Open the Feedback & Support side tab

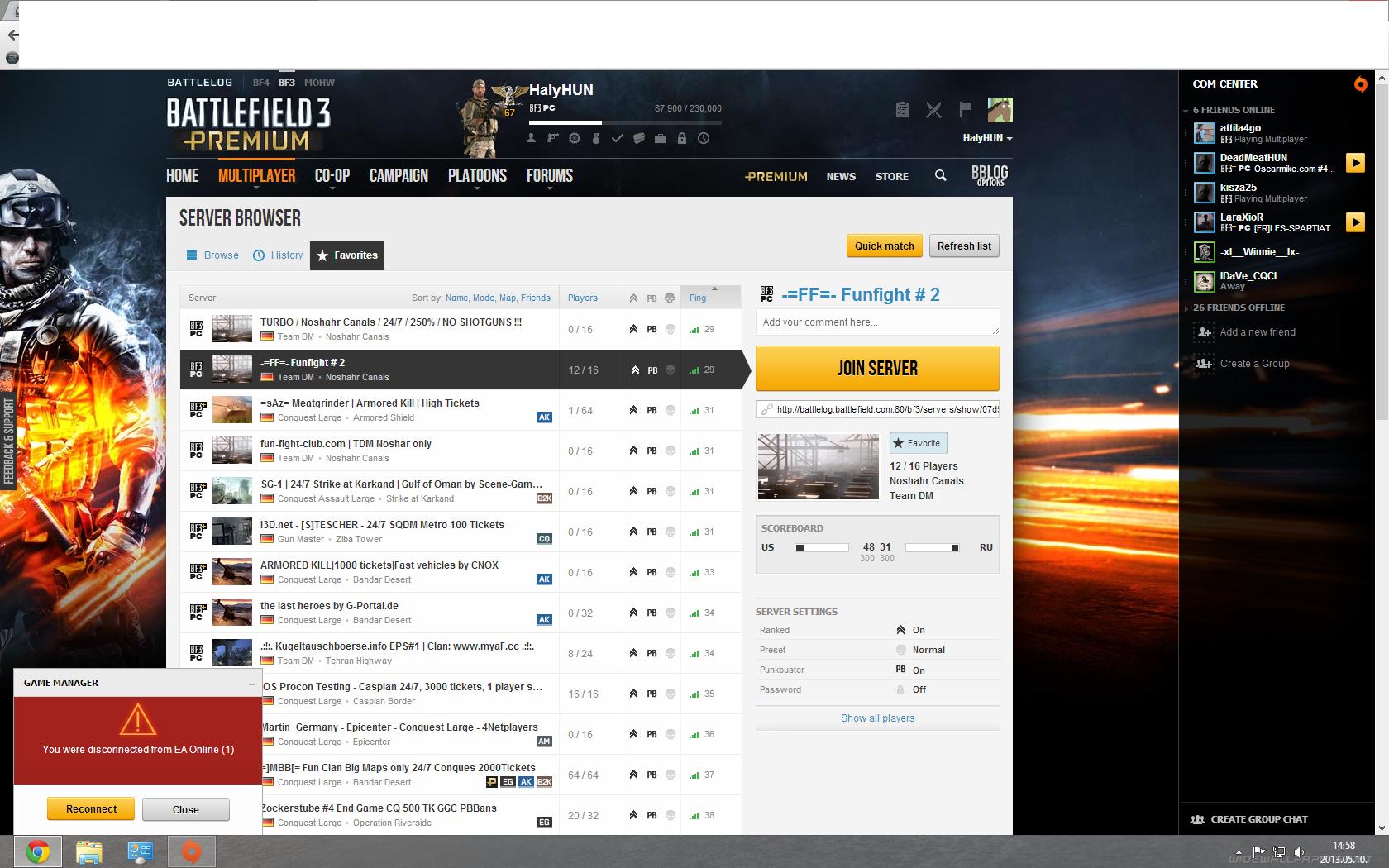pyautogui.click(x=8, y=441)
